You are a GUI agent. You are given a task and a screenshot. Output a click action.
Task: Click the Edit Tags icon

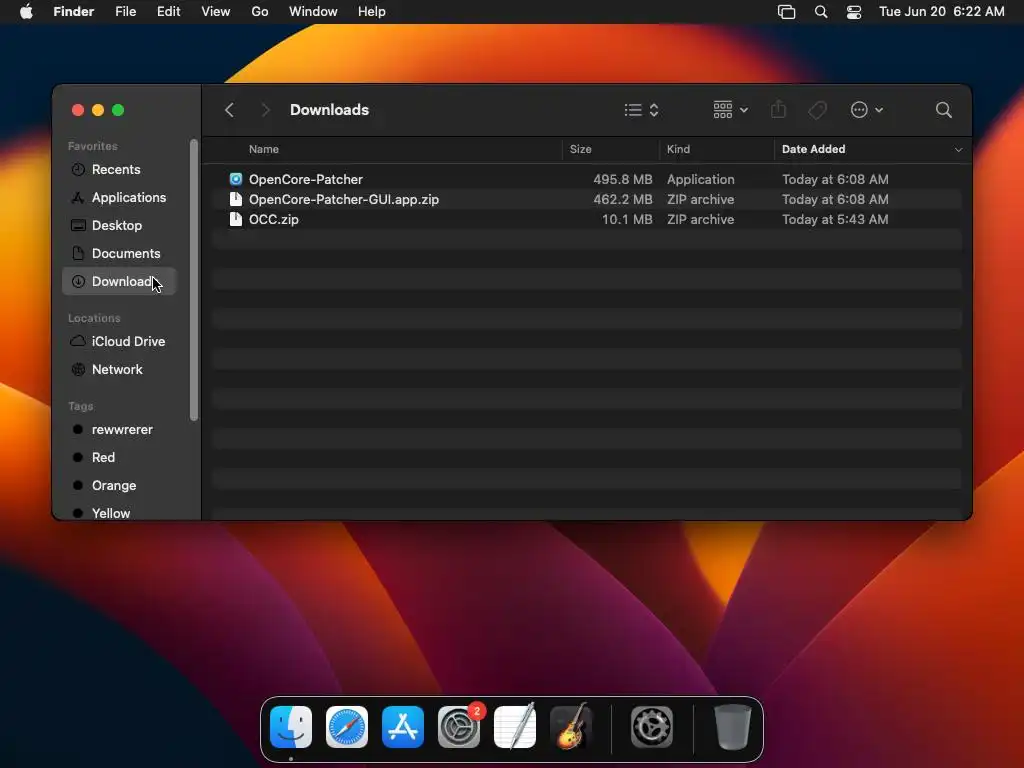click(817, 110)
